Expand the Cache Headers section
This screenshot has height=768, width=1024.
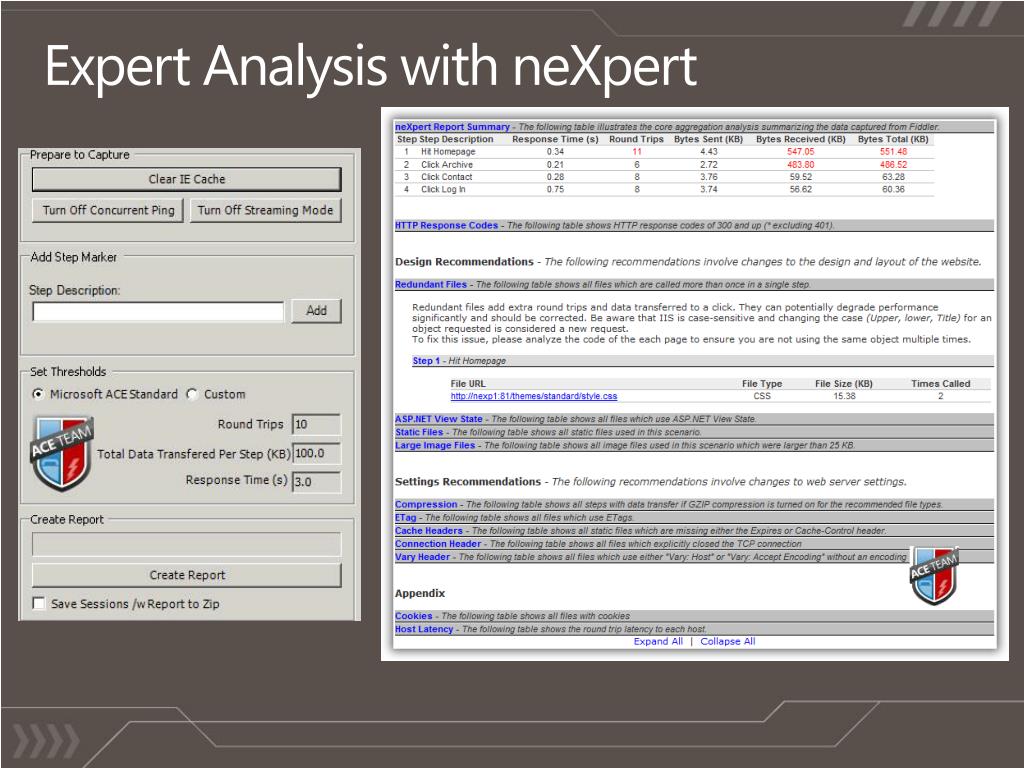(428, 530)
